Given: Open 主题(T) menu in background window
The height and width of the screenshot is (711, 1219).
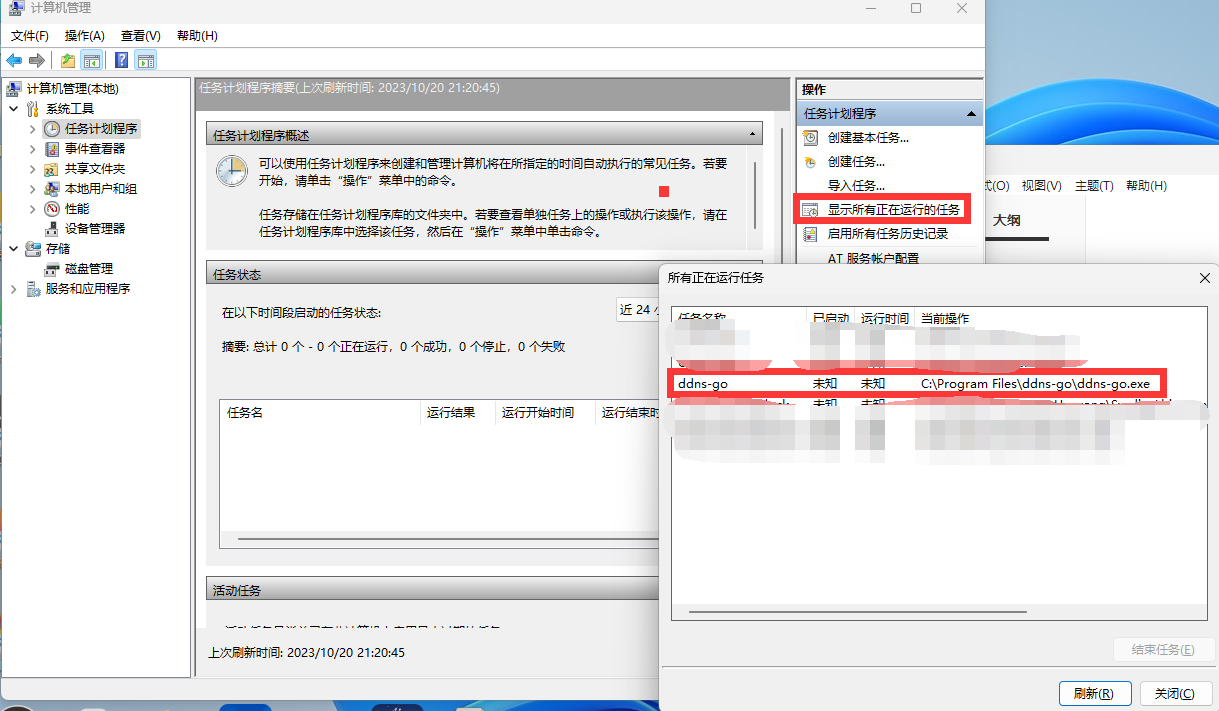Looking at the screenshot, I should point(1094,186).
